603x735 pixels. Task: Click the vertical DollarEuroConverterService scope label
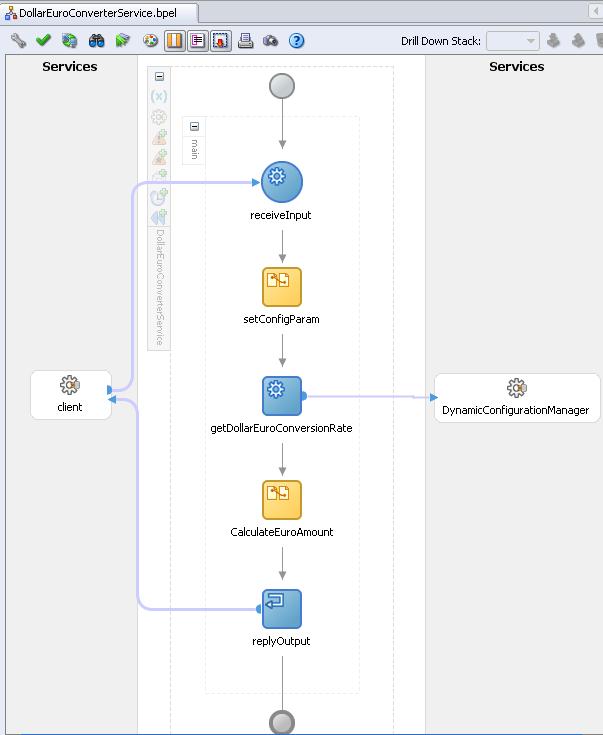(x=159, y=287)
